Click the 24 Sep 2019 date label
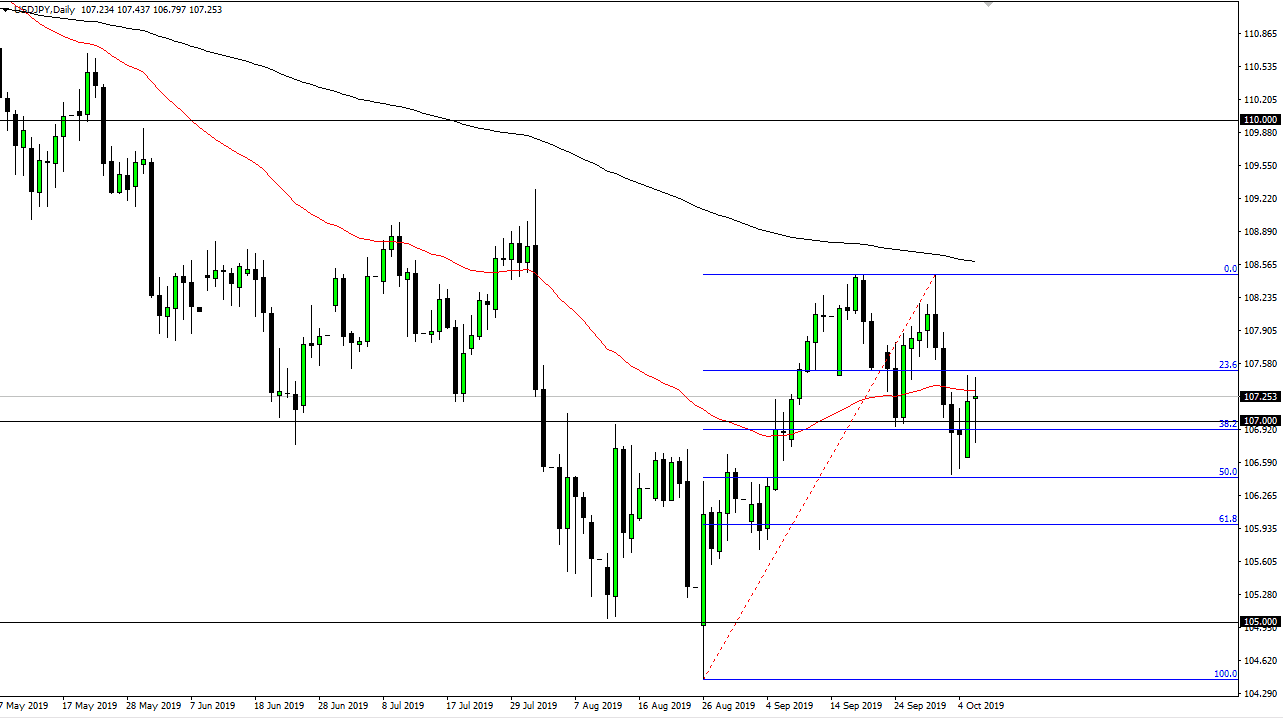This screenshot has height=718, width=1283. (x=921, y=706)
